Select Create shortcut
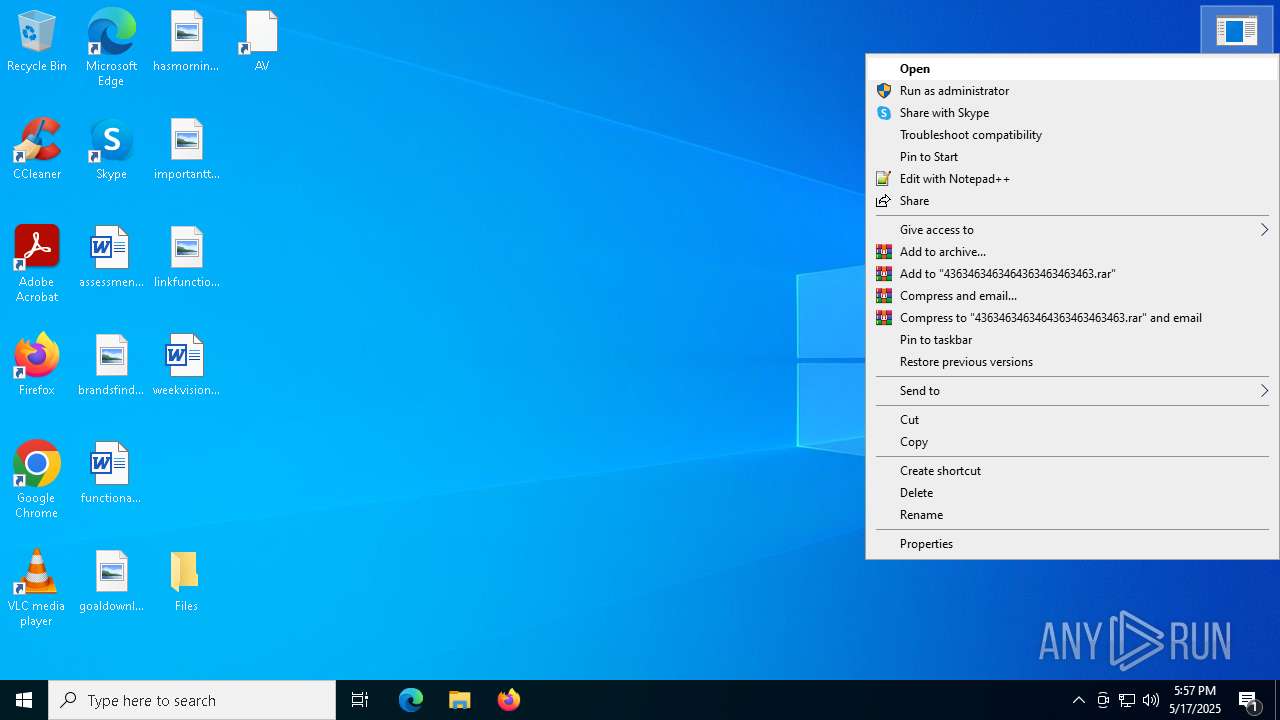Viewport: 1280px width, 720px height. coord(1072,471)
